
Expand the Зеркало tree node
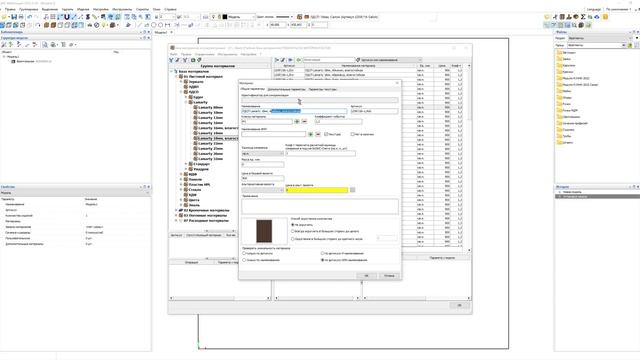coord(181,82)
